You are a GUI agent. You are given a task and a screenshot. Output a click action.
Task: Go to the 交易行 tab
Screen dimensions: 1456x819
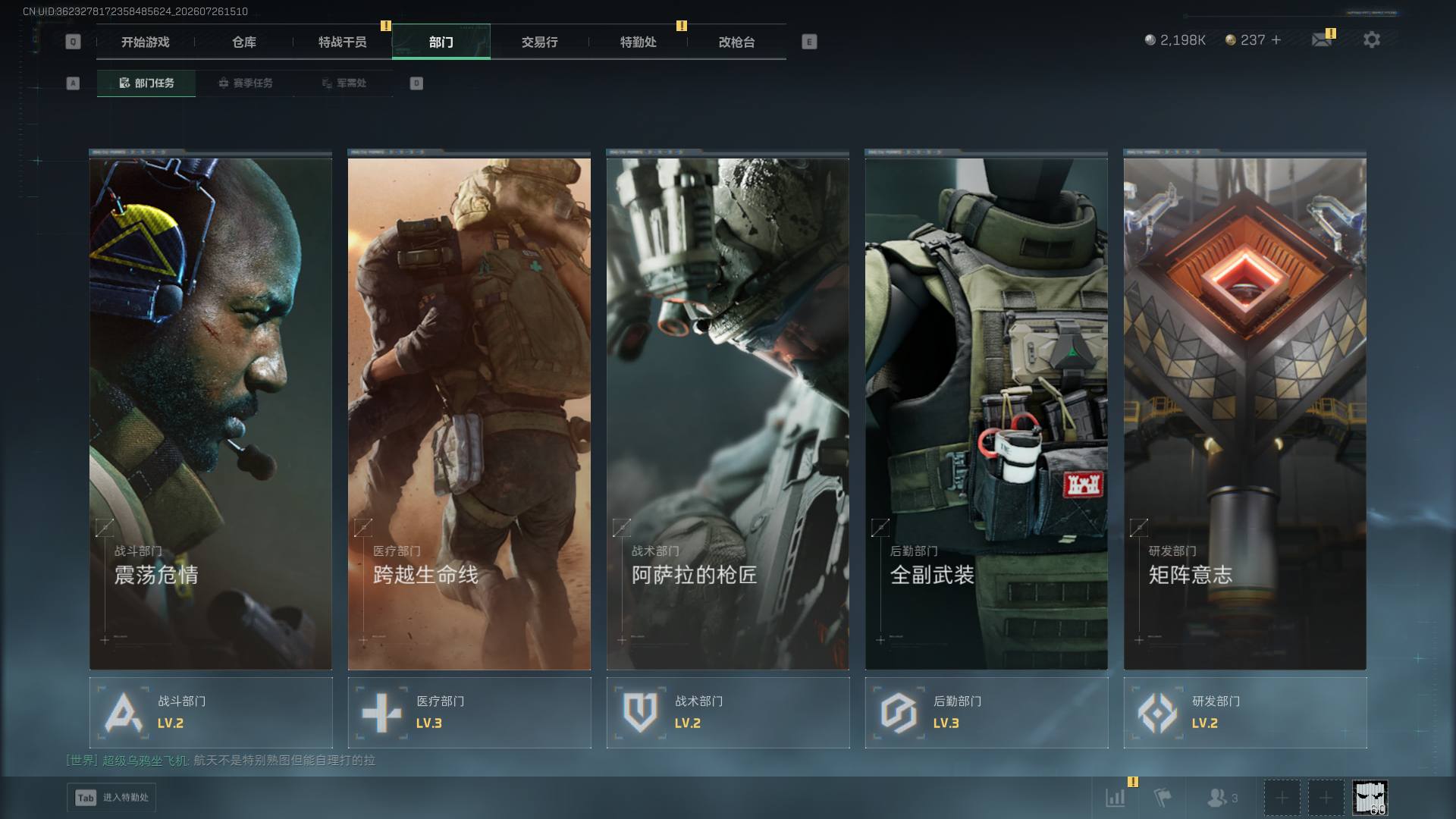point(540,42)
